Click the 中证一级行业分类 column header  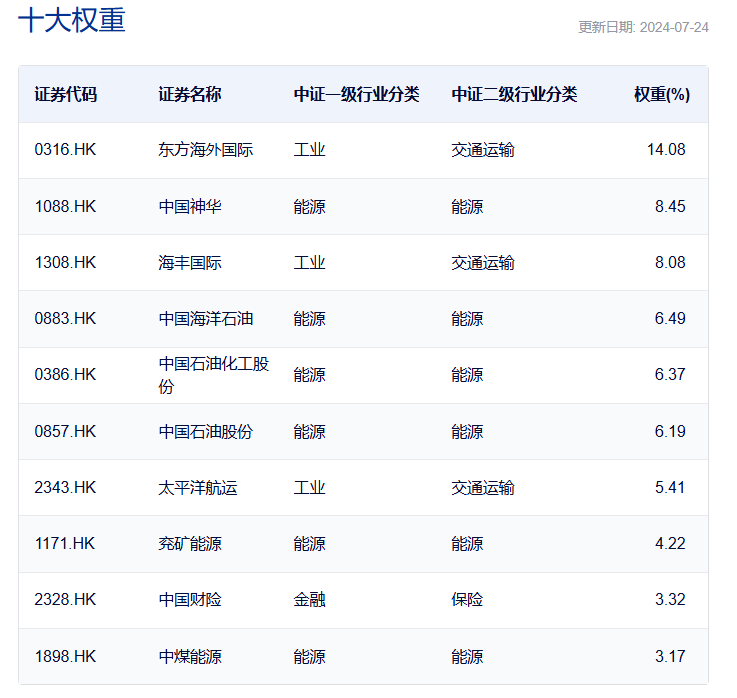click(x=356, y=94)
